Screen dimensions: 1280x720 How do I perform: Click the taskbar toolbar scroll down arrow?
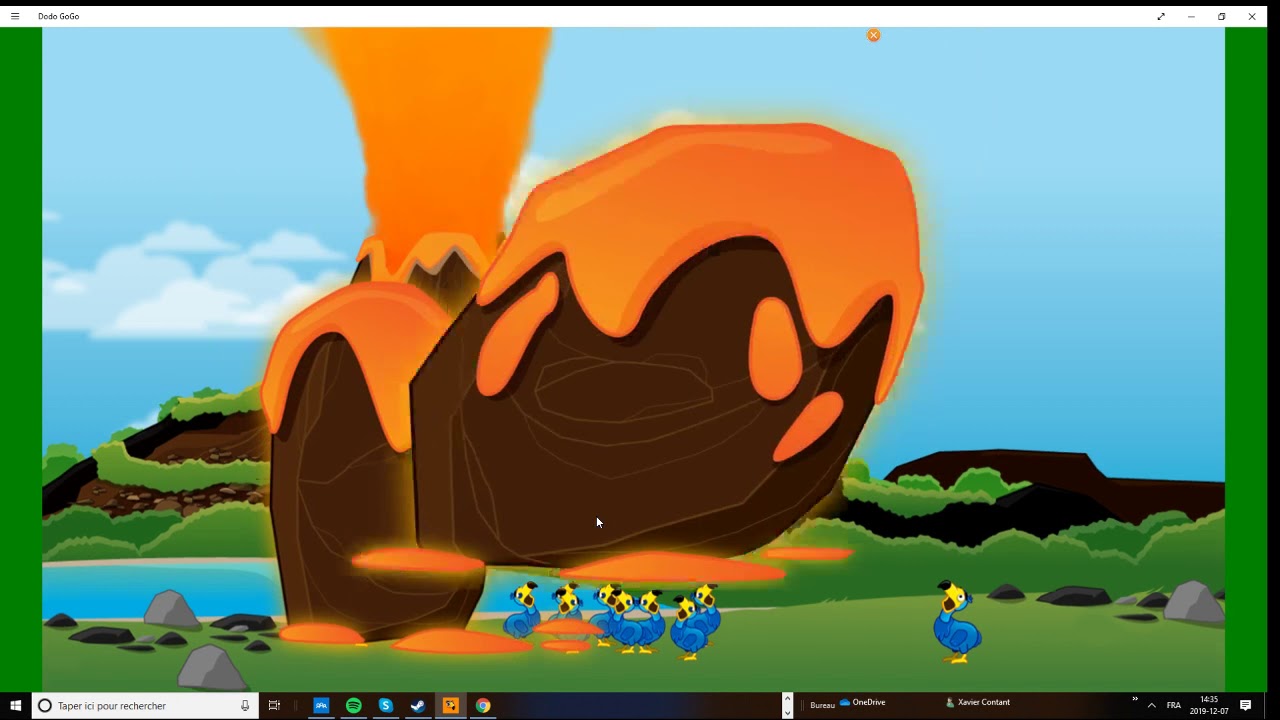[787, 712]
